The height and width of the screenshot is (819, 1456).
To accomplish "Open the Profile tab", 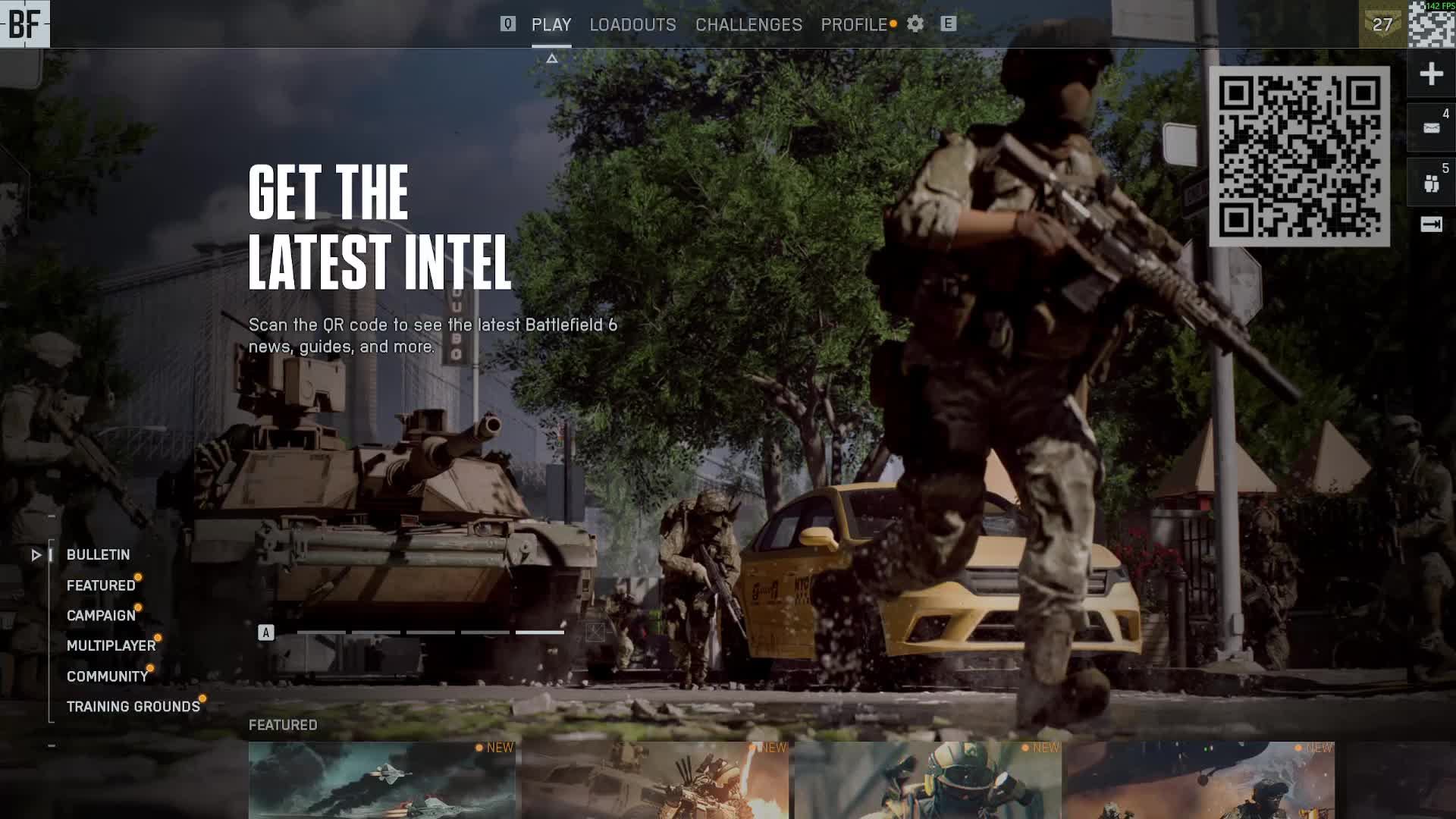I will 854,25.
